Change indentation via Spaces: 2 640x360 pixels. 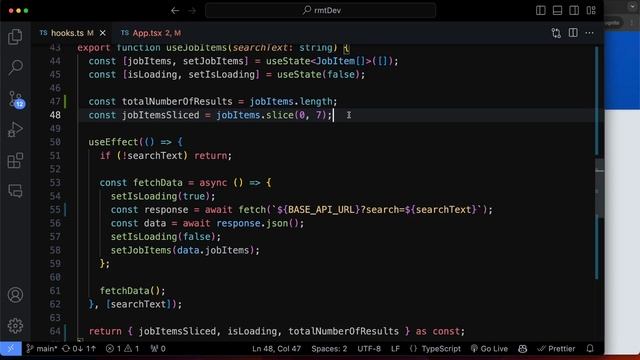pos(329,349)
